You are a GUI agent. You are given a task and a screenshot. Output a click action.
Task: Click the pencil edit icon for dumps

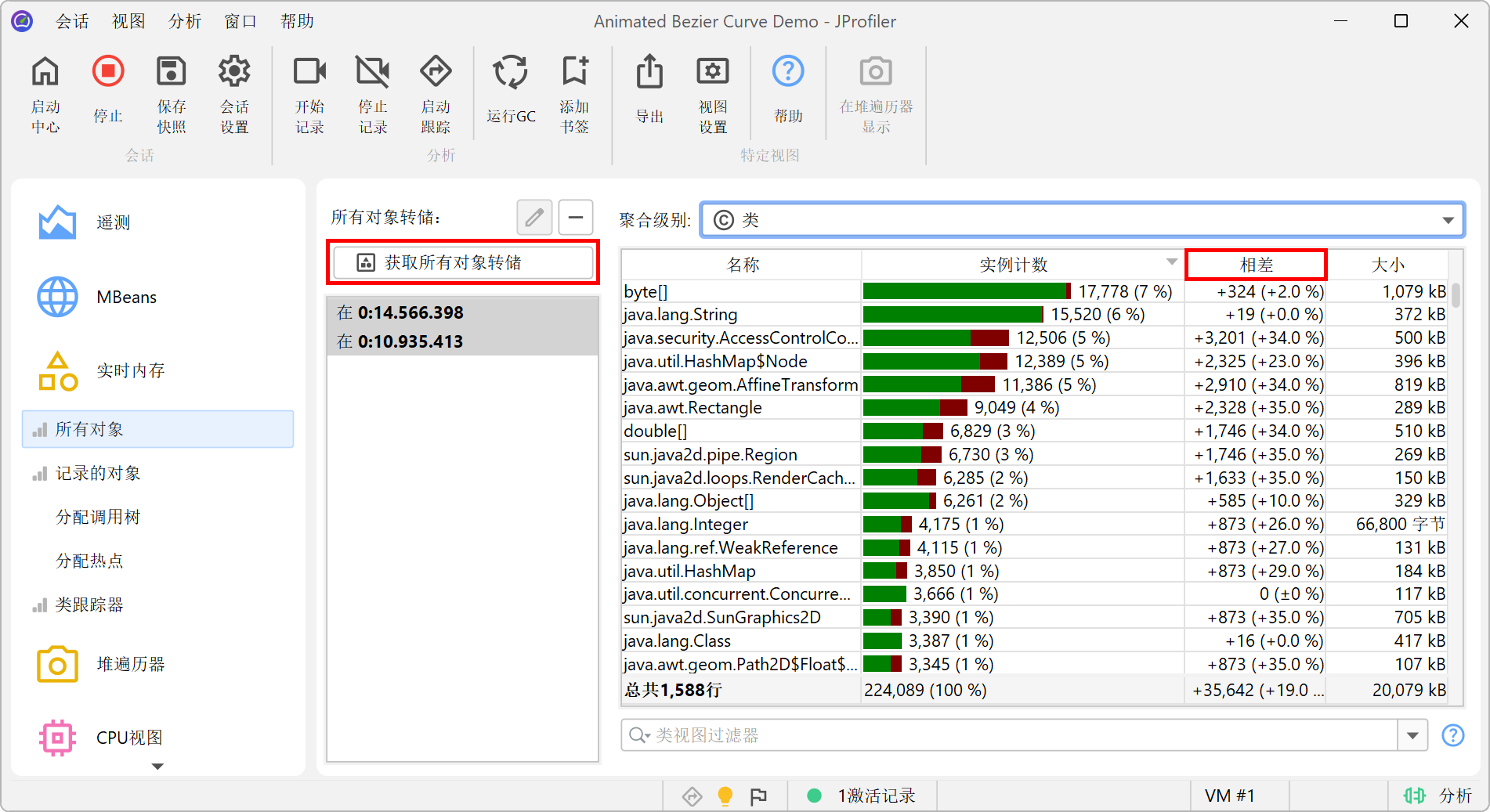click(x=534, y=217)
